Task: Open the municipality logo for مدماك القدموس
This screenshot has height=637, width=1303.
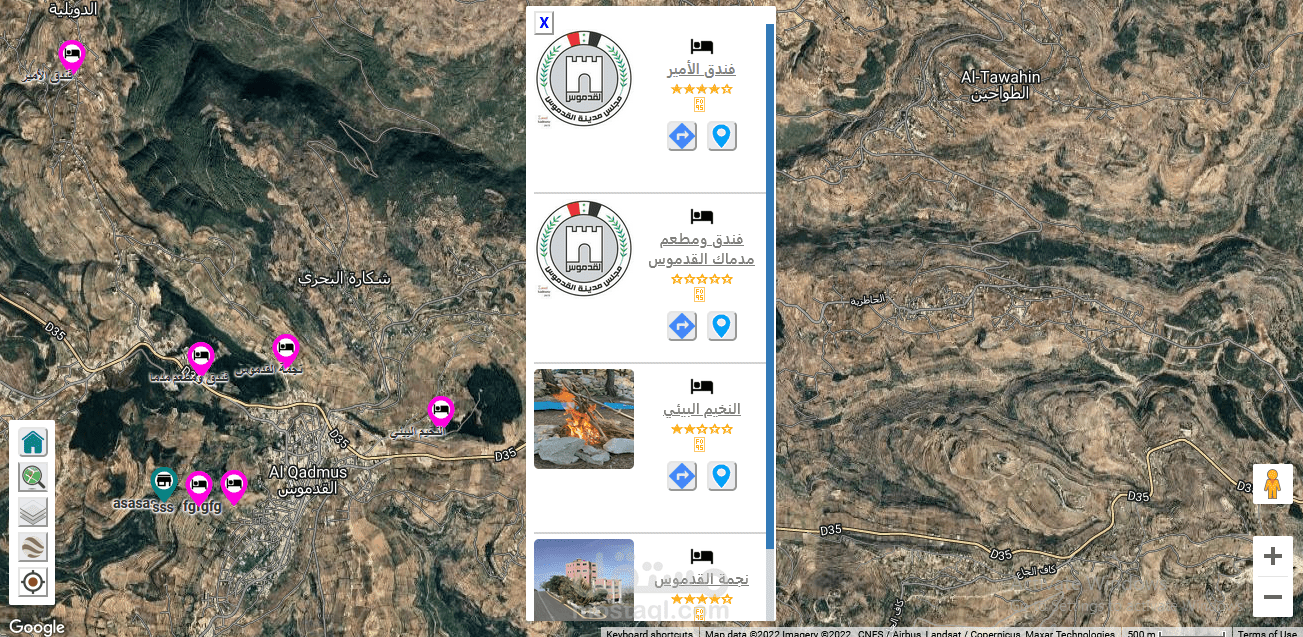Action: tap(584, 249)
